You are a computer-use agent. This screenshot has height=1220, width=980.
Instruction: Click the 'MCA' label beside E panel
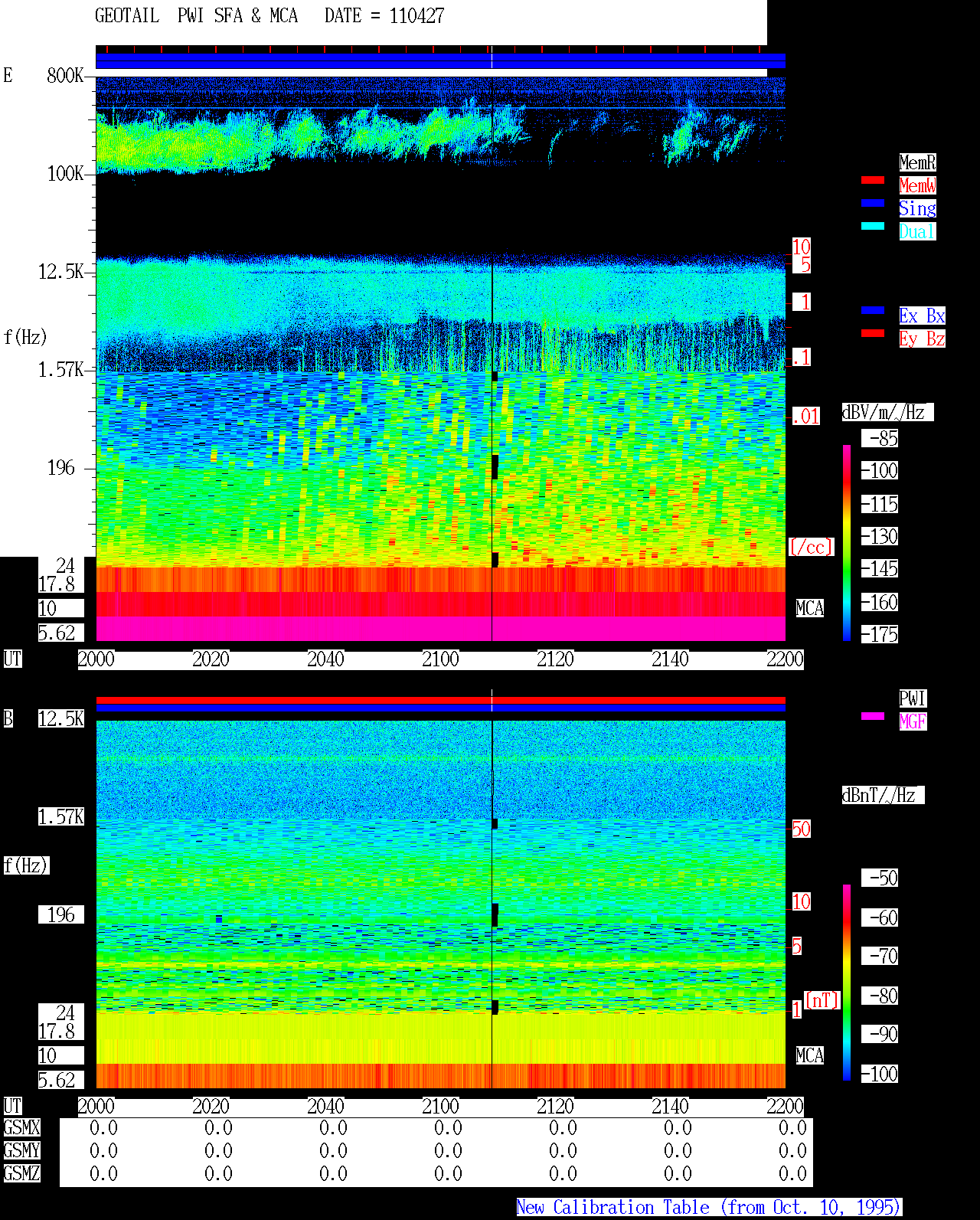[x=810, y=608]
